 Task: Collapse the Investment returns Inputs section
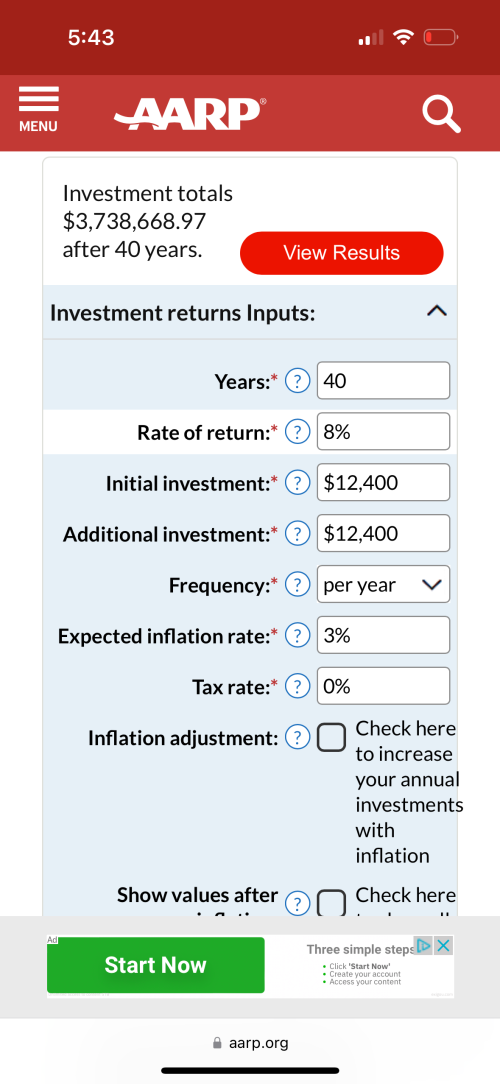click(437, 312)
